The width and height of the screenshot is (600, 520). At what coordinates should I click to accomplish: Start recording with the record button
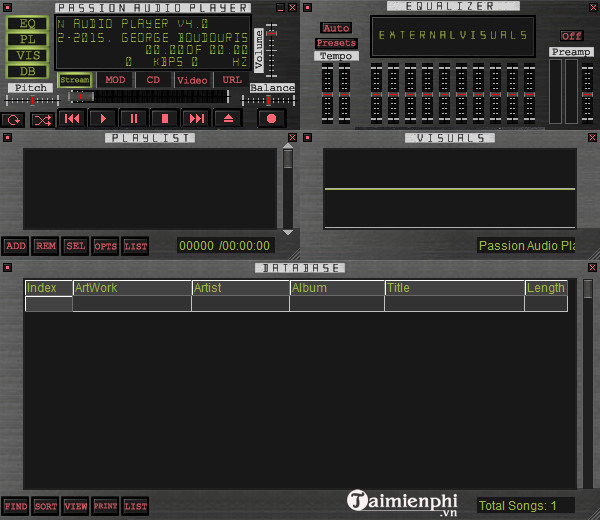271,119
